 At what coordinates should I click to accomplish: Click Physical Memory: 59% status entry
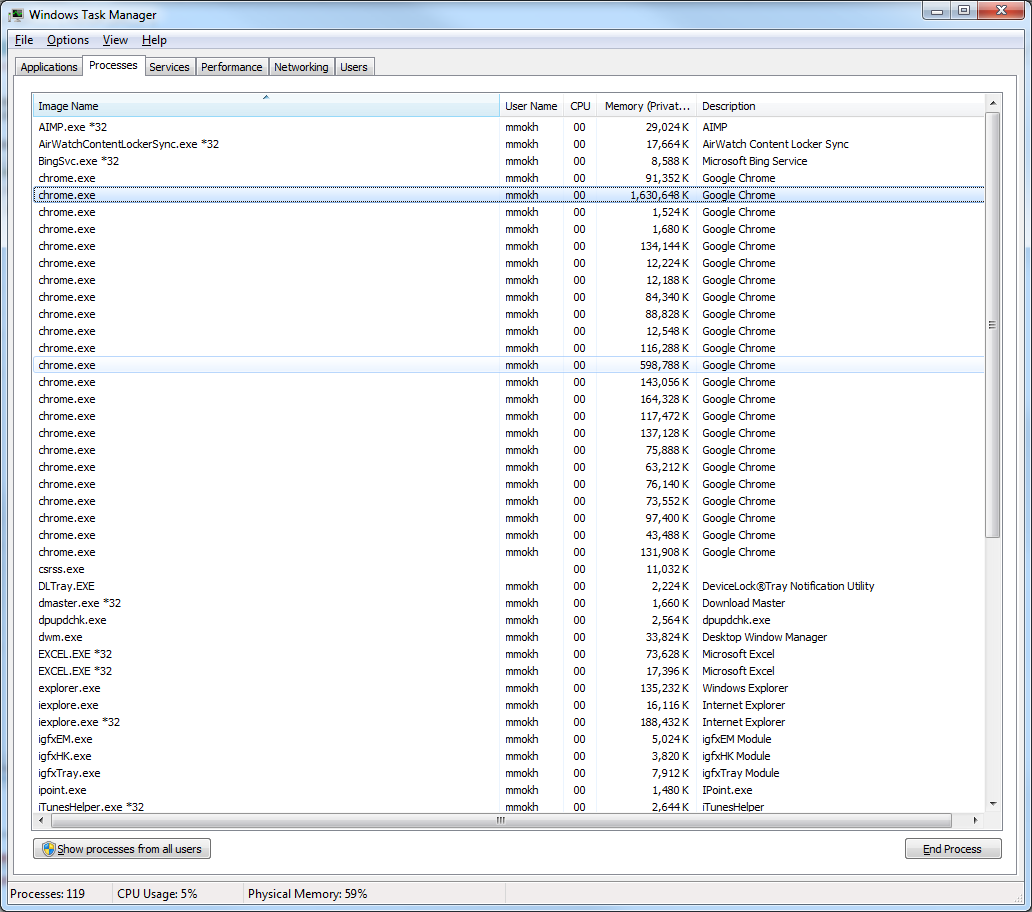tap(307, 894)
